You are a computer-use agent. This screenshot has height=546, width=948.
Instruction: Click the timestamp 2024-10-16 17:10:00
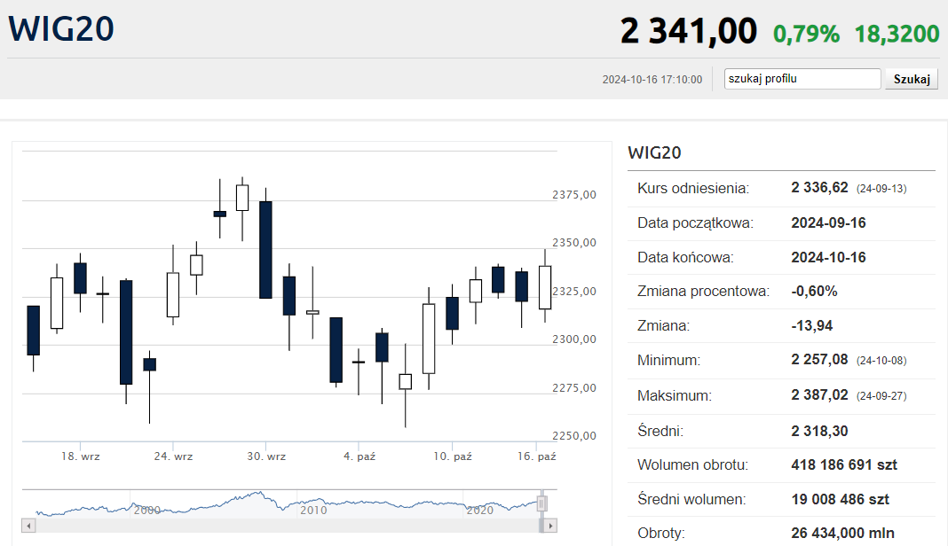(x=652, y=80)
